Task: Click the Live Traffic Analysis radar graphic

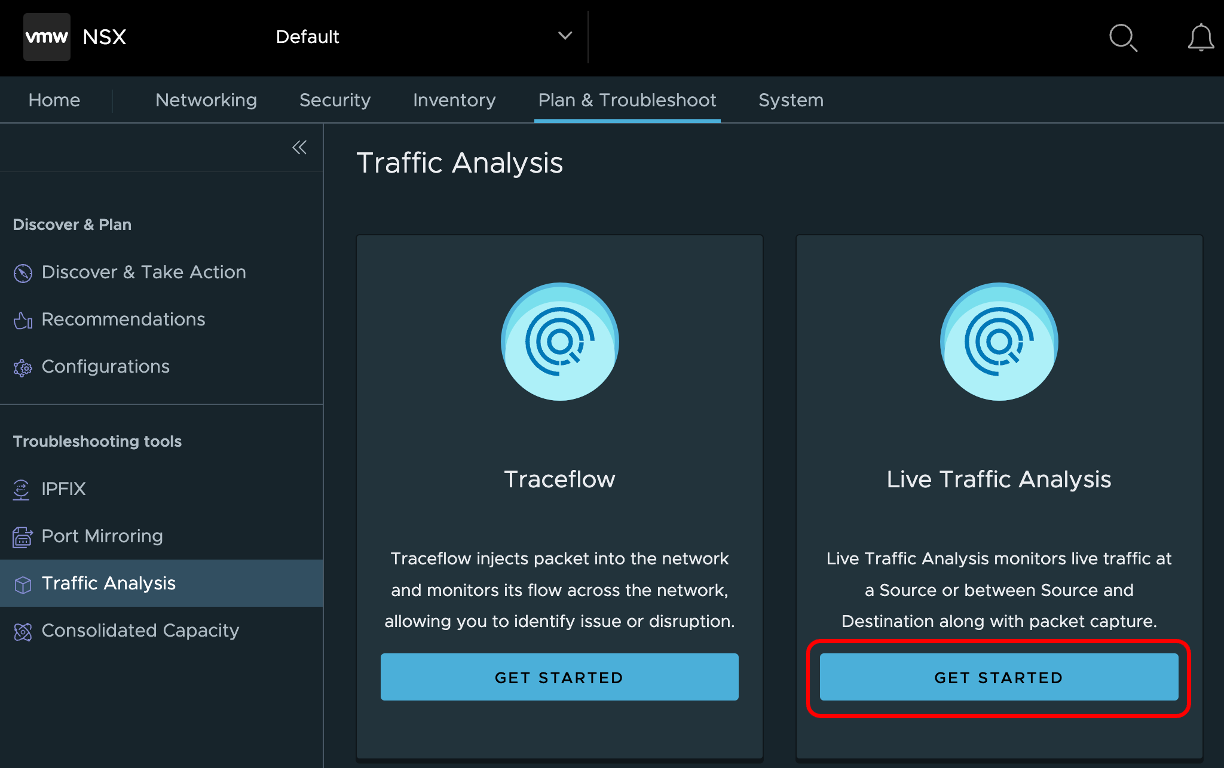Action: pyautogui.click(x=999, y=341)
